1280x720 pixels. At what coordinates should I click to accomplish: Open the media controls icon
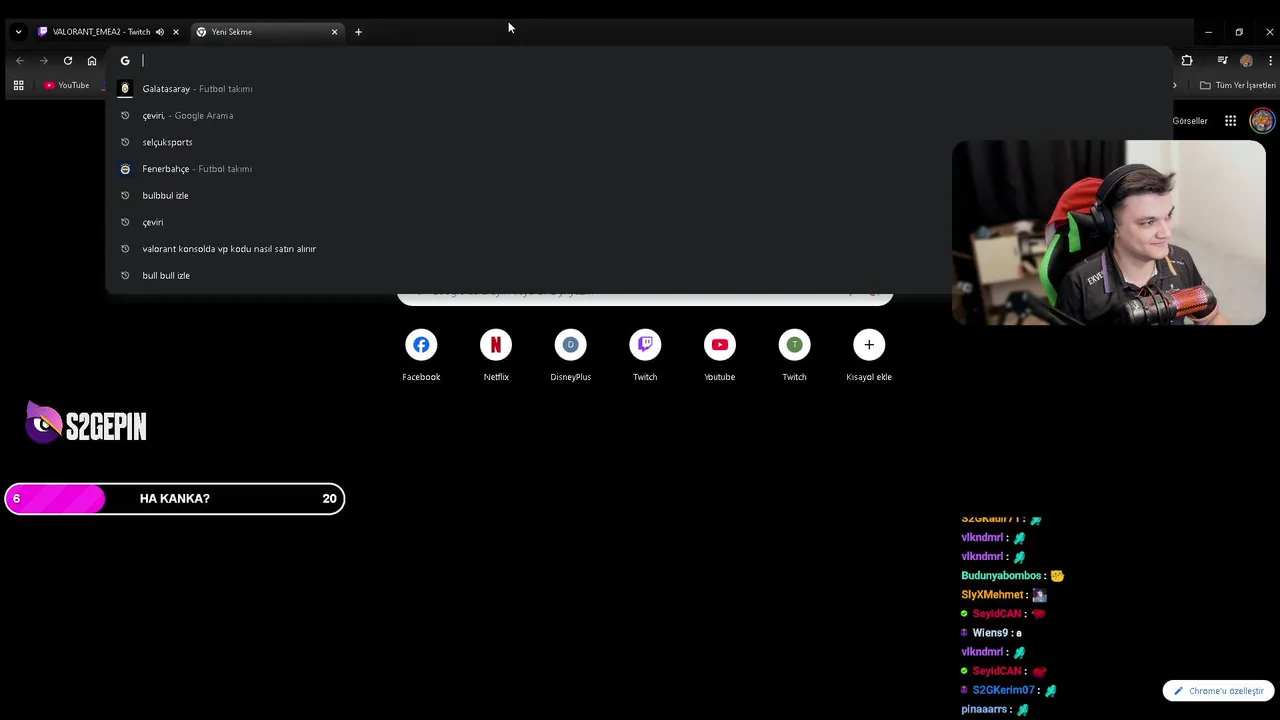tap(1222, 61)
